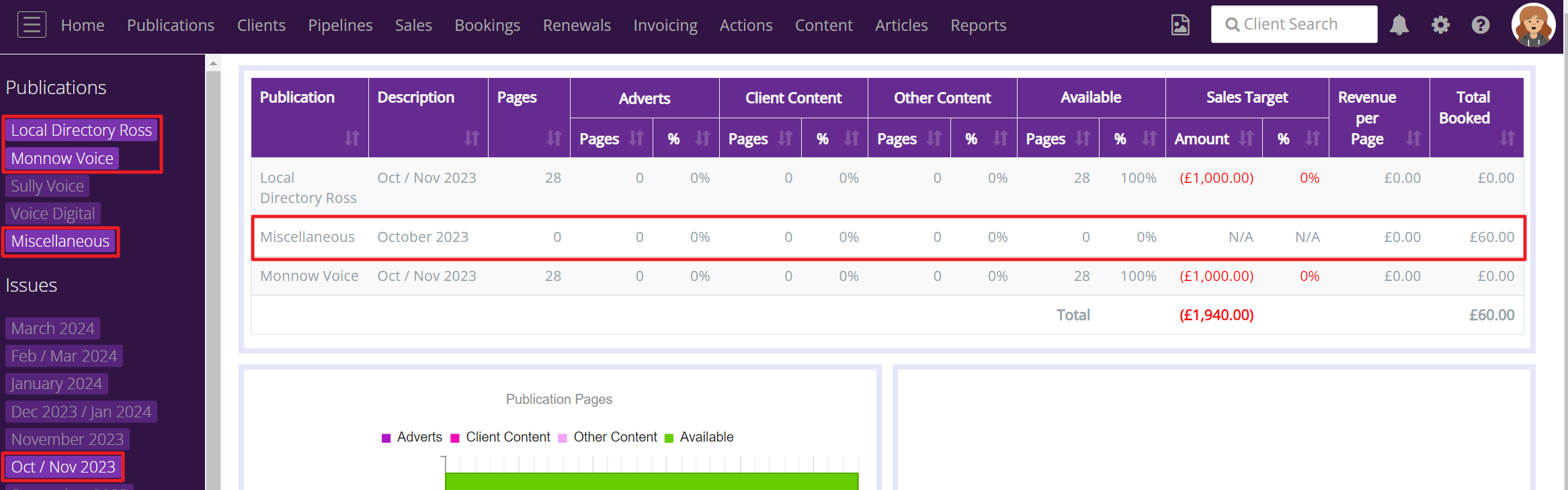Toggle Miscellaneous publication filter
1568x490 pixels.
(60, 241)
